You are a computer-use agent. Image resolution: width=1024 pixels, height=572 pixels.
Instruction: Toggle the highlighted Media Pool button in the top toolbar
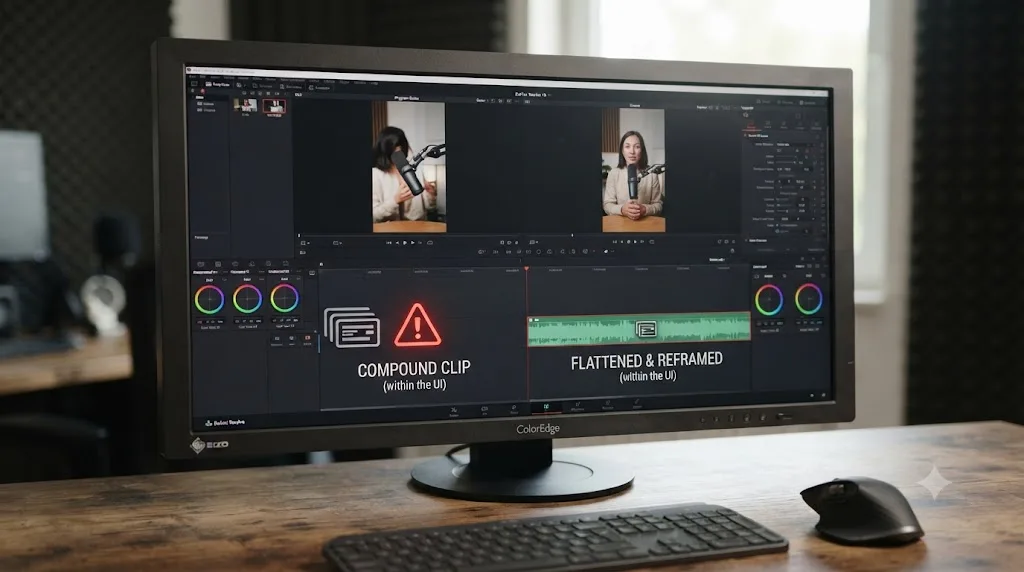(217, 84)
